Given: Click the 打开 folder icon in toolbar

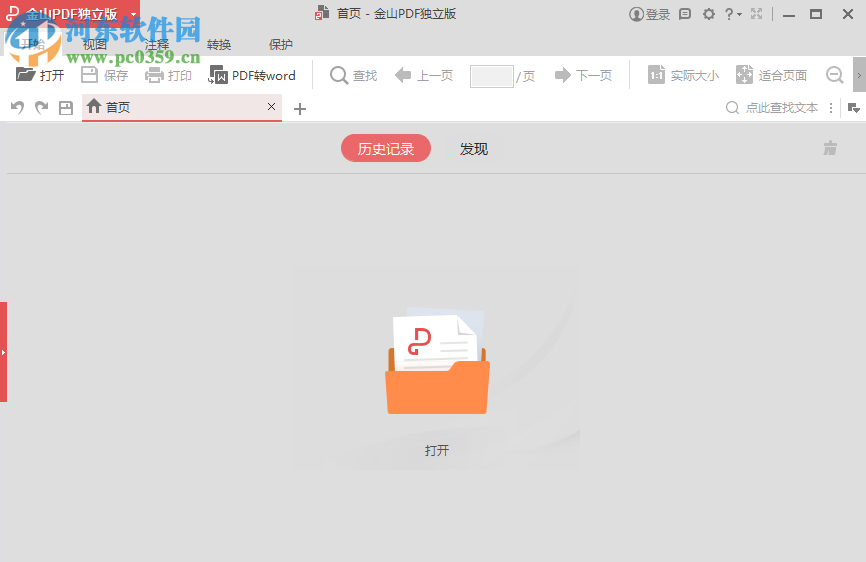Looking at the screenshot, I should (x=25, y=75).
